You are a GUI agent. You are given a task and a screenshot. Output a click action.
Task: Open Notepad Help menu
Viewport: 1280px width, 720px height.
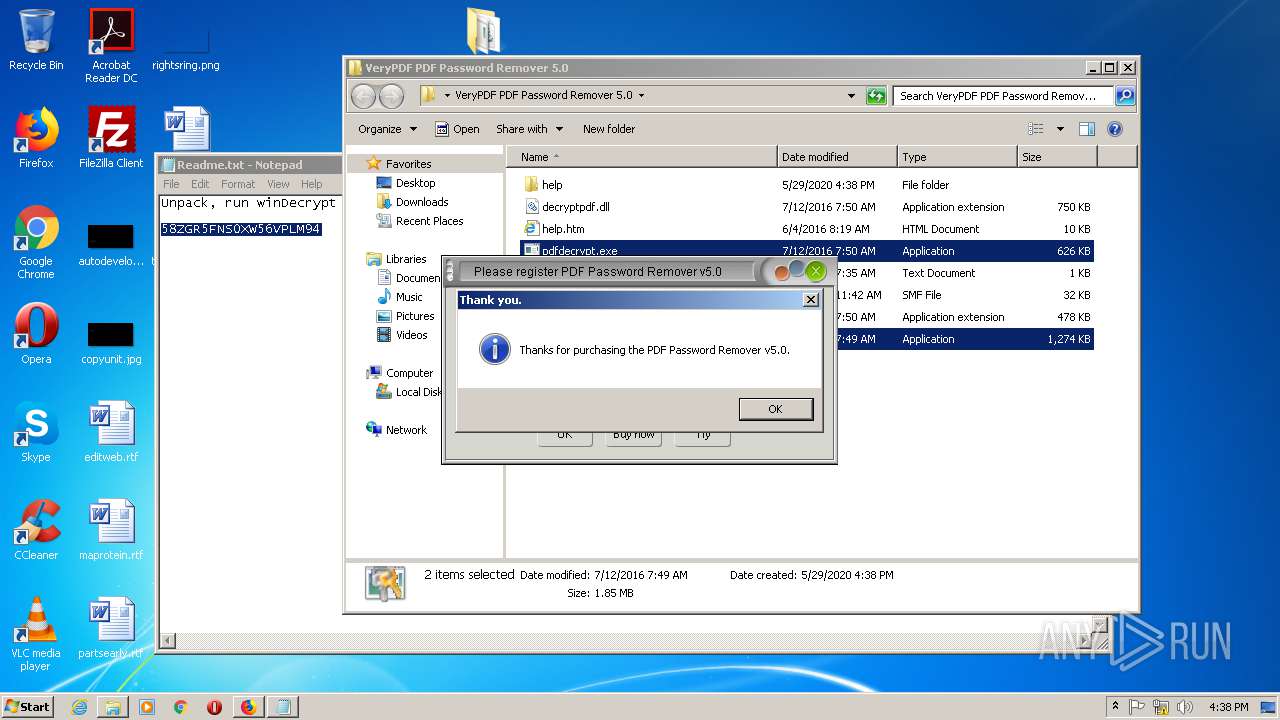[x=312, y=184]
